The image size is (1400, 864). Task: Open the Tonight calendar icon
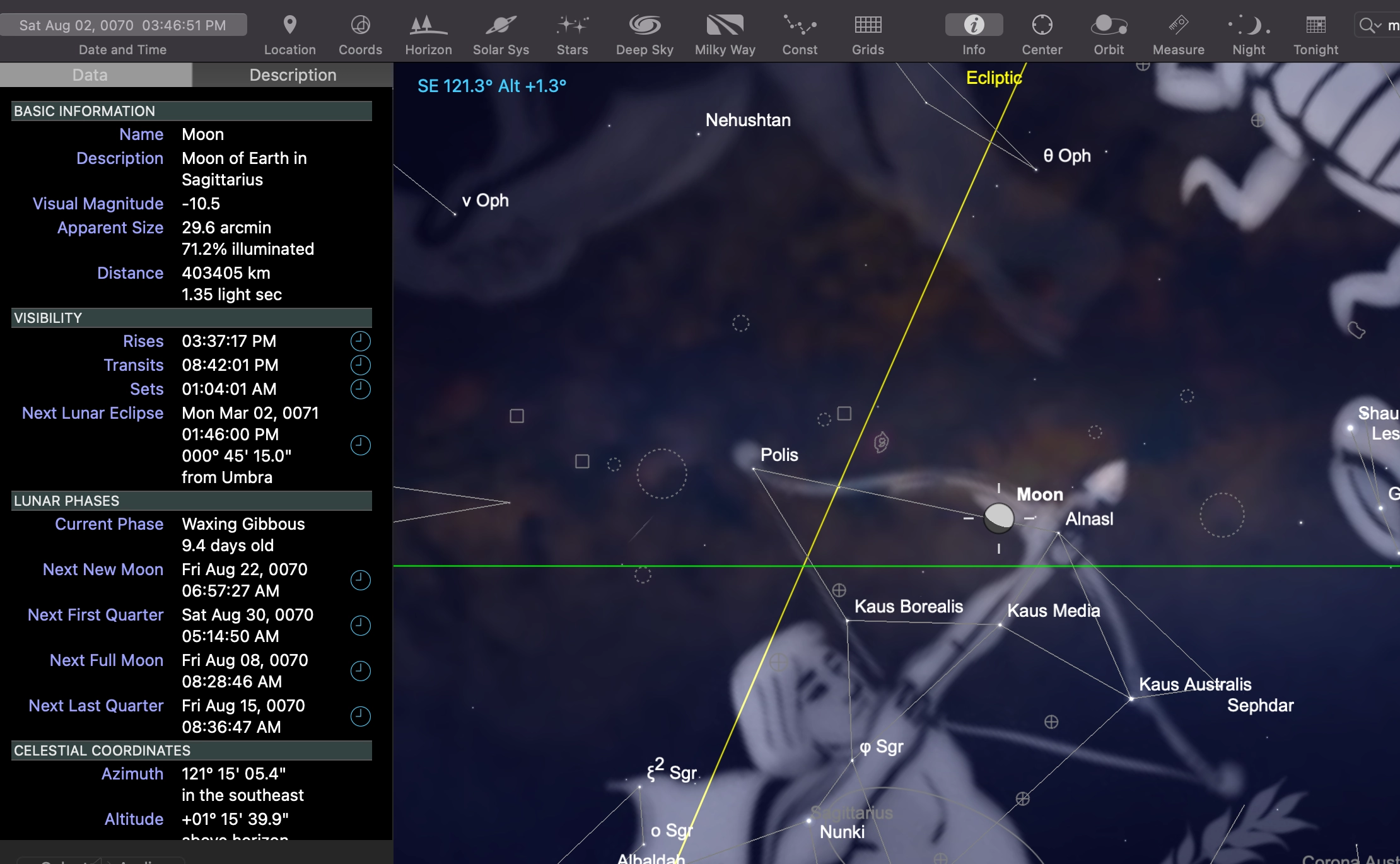point(1315,25)
